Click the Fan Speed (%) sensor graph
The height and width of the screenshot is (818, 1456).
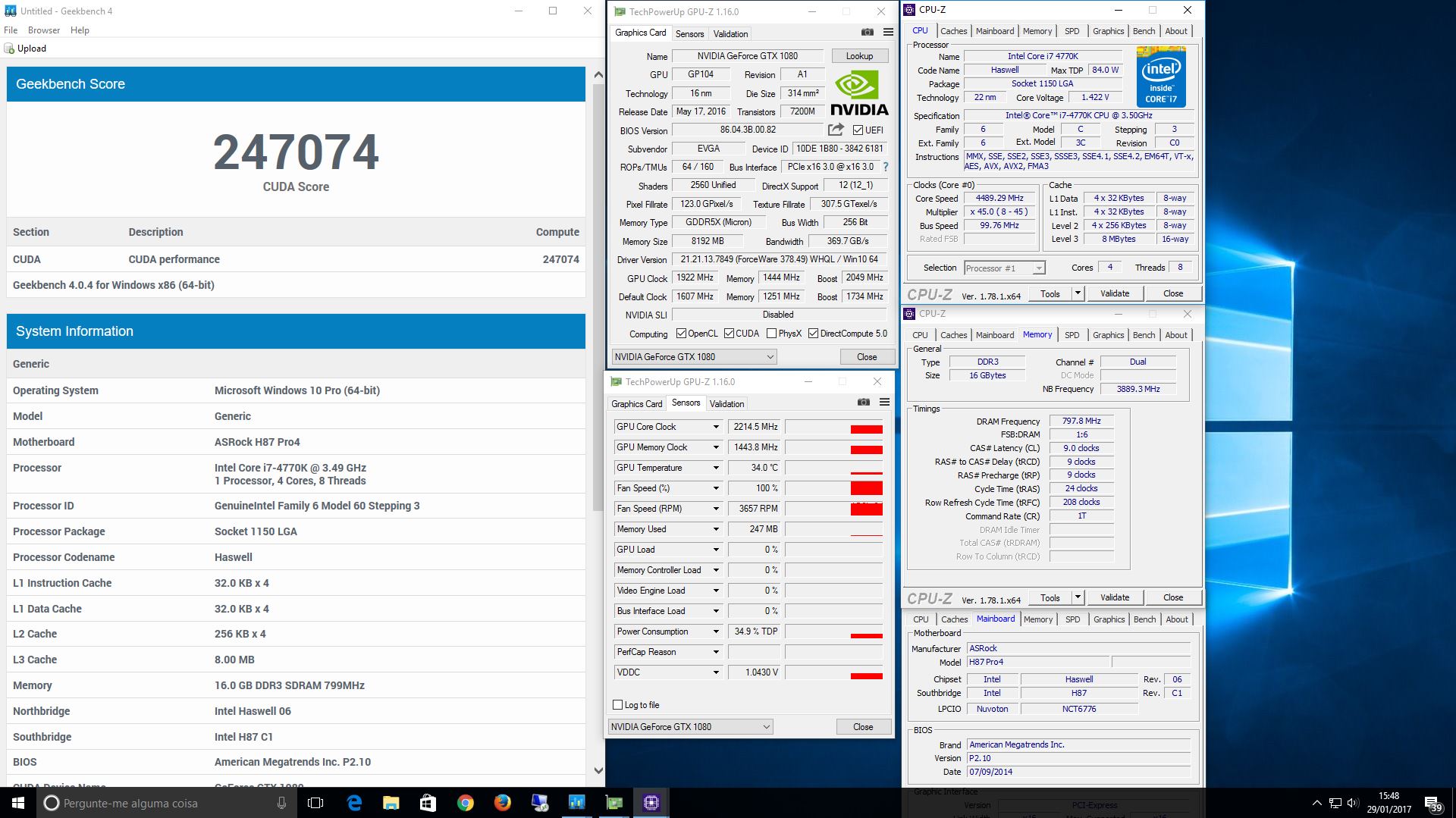tap(834, 488)
